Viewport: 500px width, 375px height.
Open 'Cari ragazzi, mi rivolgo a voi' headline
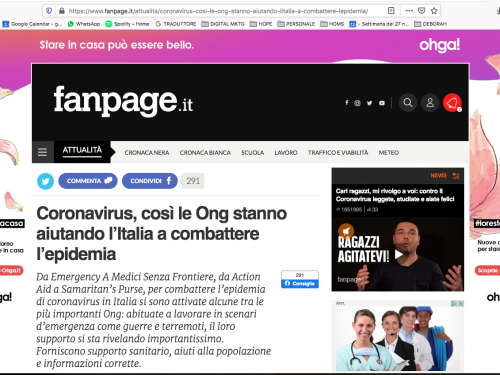pyautogui.click(x=395, y=195)
